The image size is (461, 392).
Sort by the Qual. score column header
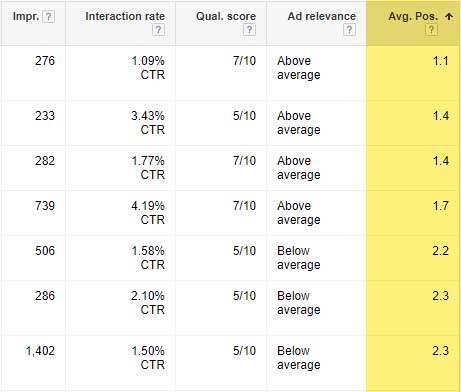(x=226, y=16)
